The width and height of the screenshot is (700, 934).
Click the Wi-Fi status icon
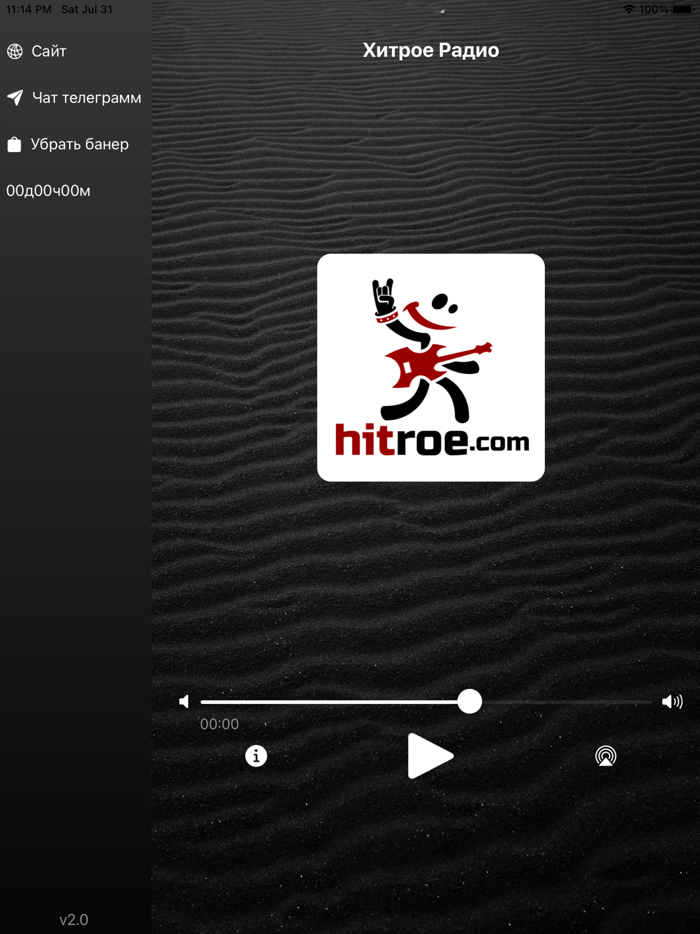[629, 9]
